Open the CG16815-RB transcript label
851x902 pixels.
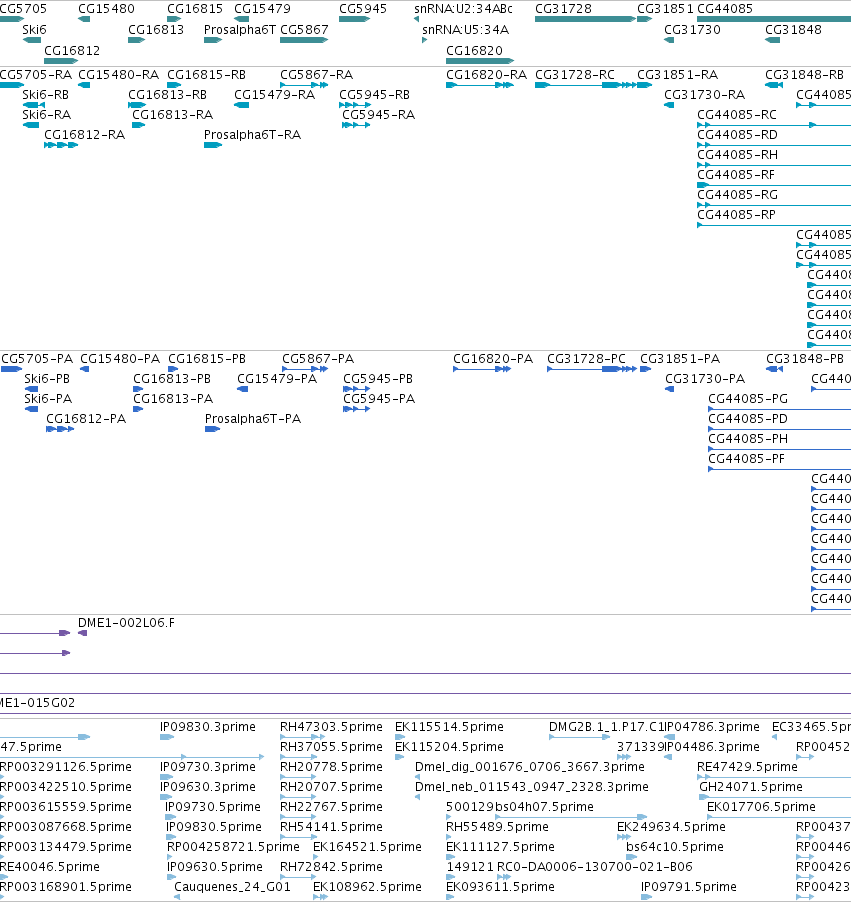(207, 75)
